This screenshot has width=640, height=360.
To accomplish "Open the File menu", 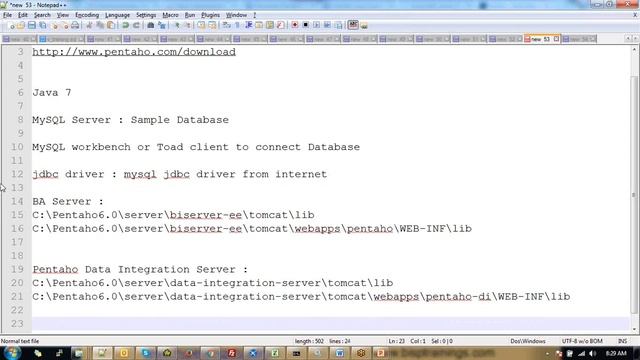I will pos(7,15).
